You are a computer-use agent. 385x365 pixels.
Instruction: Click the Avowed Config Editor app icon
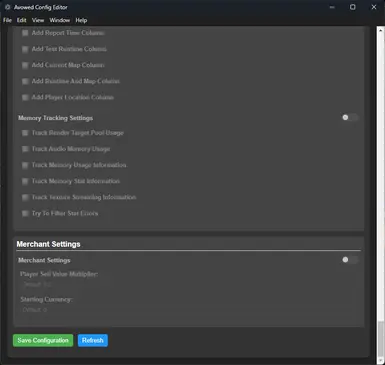coord(7,7)
